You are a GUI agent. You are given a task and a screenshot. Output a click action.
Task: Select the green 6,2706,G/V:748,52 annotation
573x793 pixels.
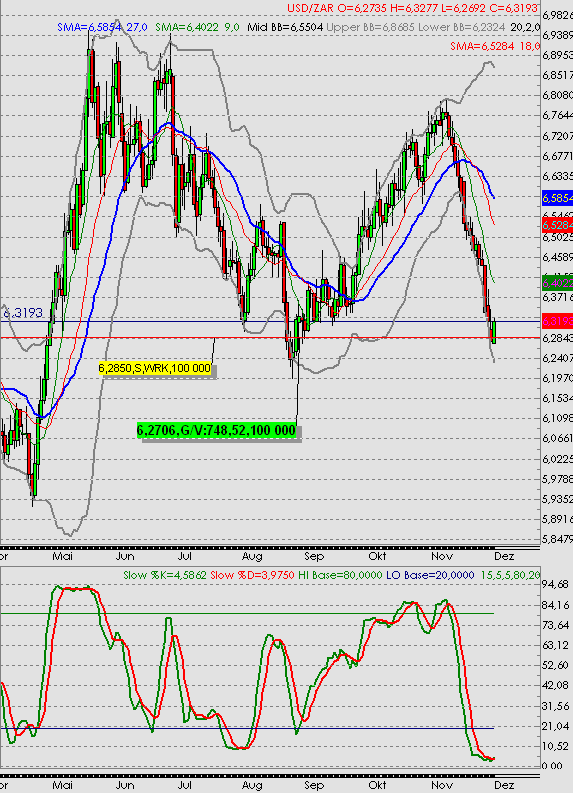216,430
